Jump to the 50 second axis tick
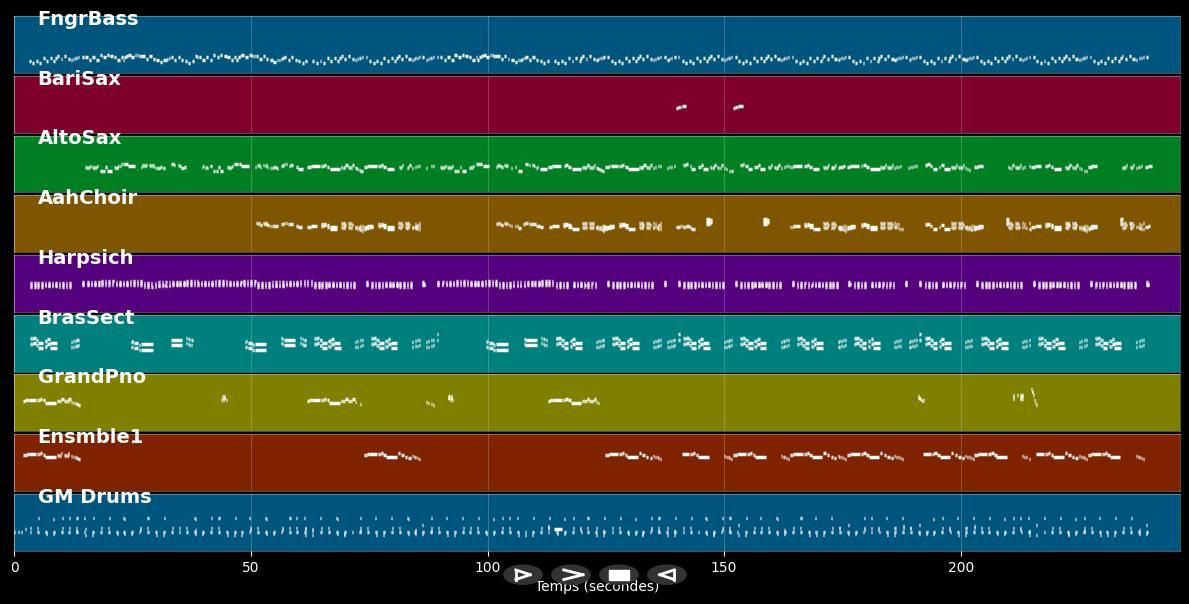The width and height of the screenshot is (1189, 604). 250,568
